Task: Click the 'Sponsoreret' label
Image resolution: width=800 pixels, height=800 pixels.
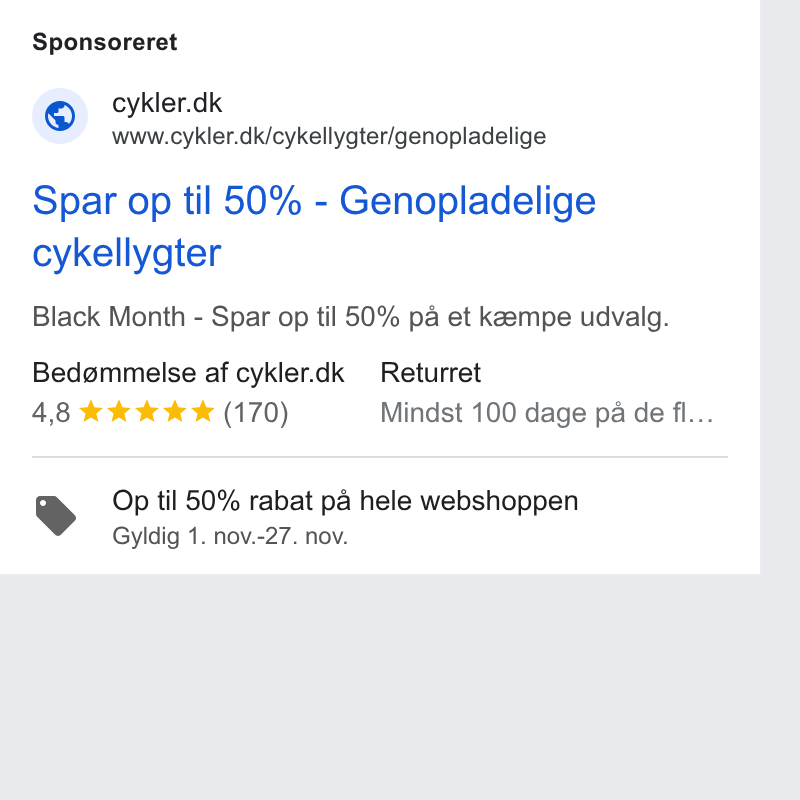Action: pos(105,42)
